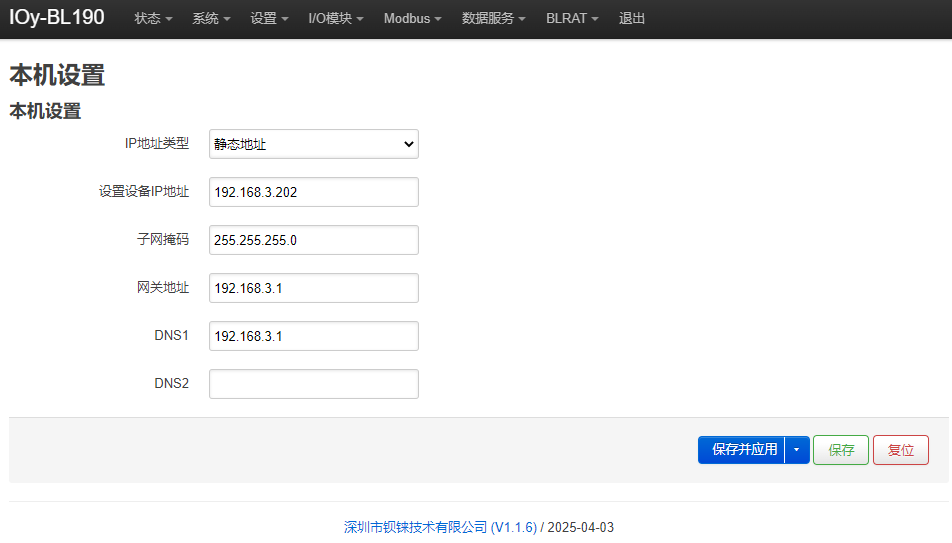The height and width of the screenshot is (543, 952).
Task: Open the IP地址类型 dropdown
Action: tap(314, 144)
